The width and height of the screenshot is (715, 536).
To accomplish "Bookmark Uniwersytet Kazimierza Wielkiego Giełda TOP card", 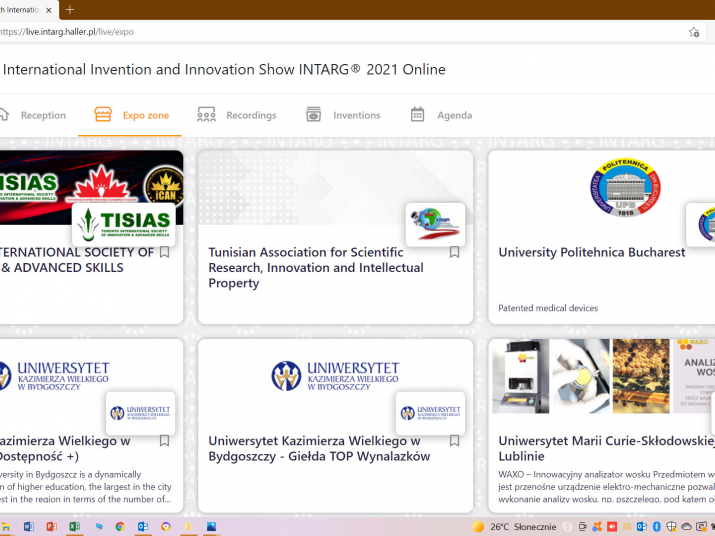I will tap(454, 441).
